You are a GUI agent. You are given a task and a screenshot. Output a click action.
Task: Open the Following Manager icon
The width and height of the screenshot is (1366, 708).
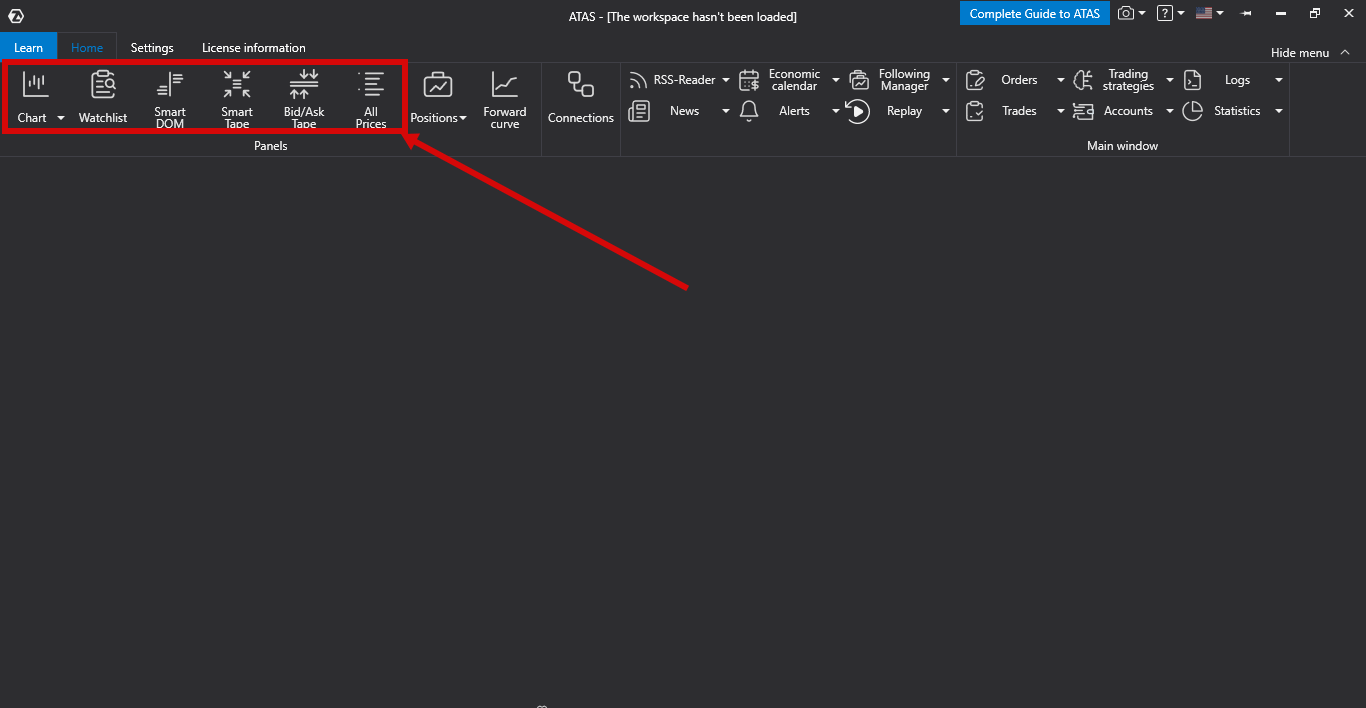859,80
